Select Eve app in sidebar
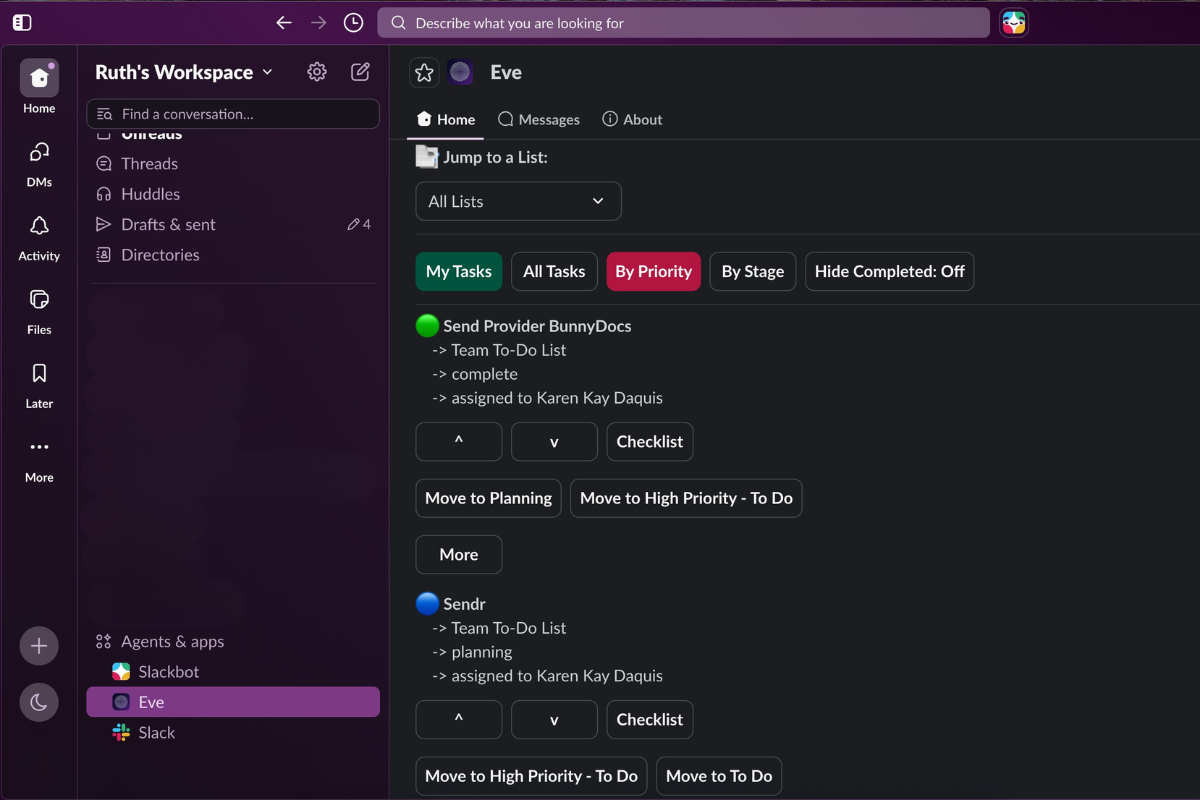This screenshot has height=800, width=1200. point(233,702)
